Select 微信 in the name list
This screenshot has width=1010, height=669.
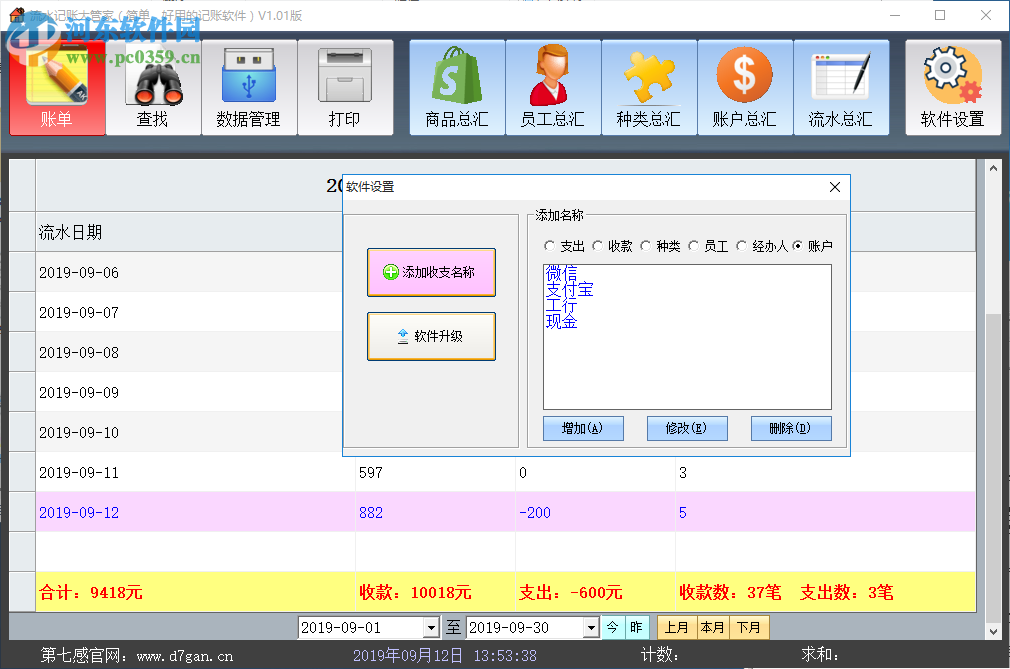(562, 273)
